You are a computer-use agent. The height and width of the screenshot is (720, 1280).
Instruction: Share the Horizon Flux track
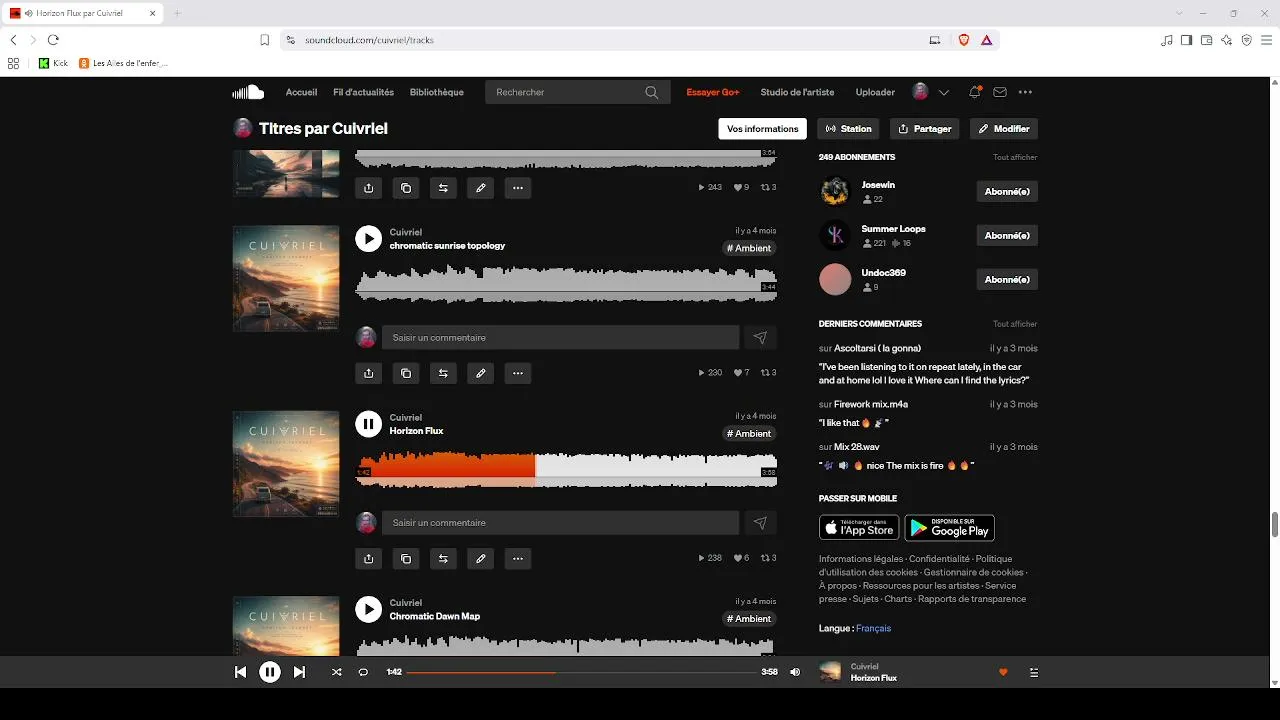click(369, 558)
